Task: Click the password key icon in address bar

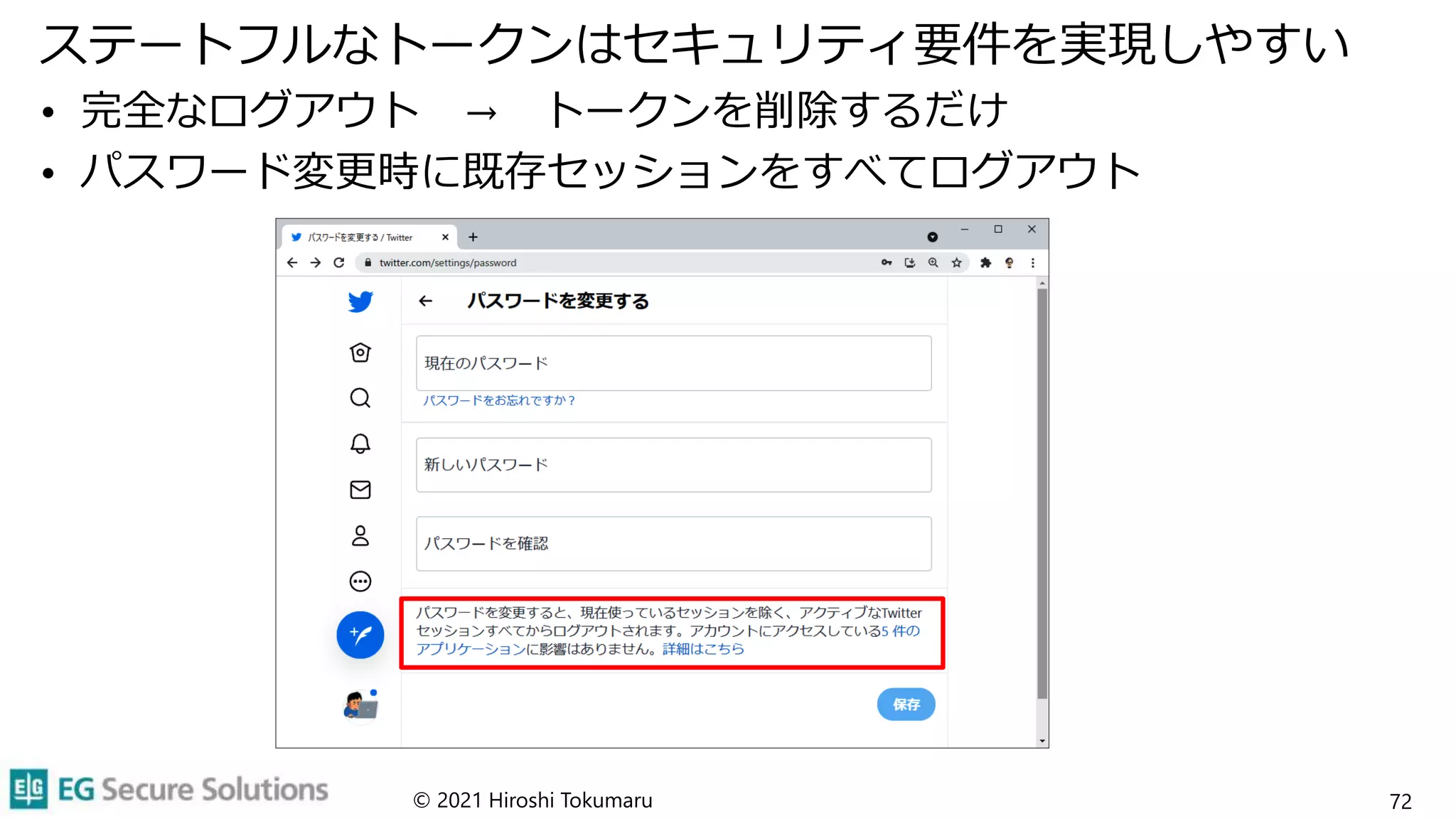Action: click(x=887, y=262)
